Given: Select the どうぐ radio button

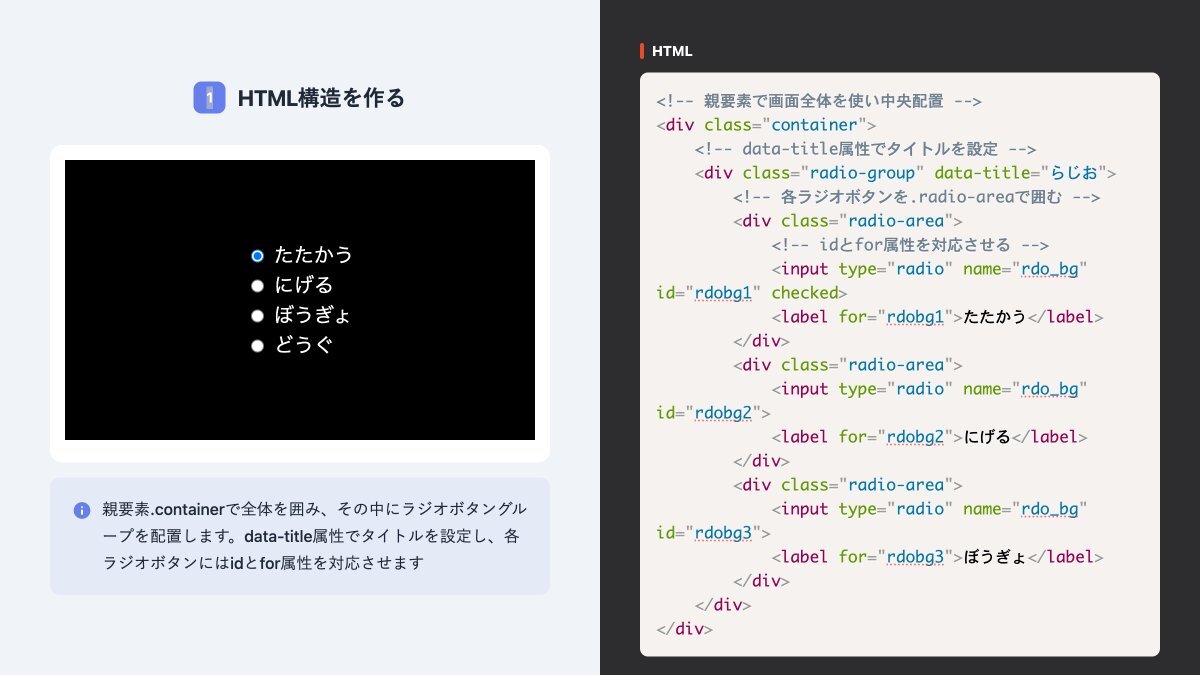Looking at the screenshot, I should point(257,346).
